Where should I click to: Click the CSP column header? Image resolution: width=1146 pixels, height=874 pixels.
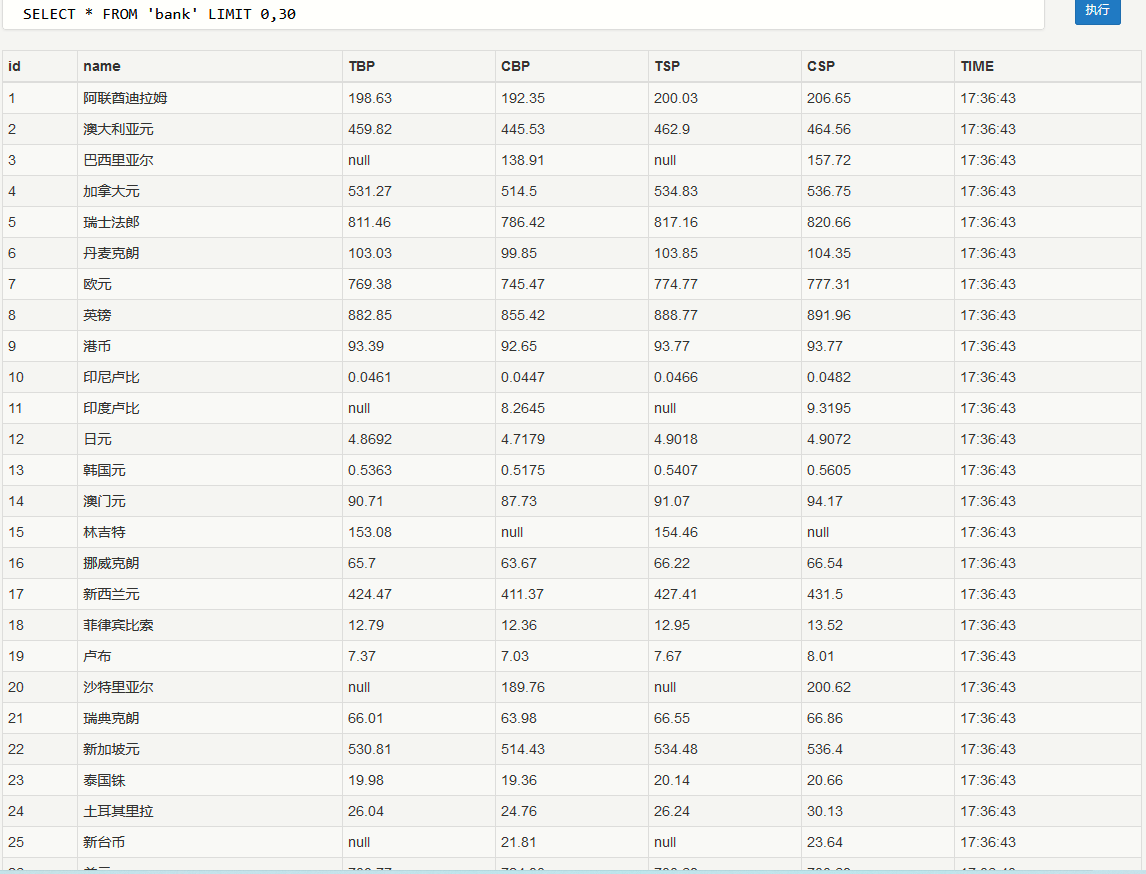[x=821, y=66]
